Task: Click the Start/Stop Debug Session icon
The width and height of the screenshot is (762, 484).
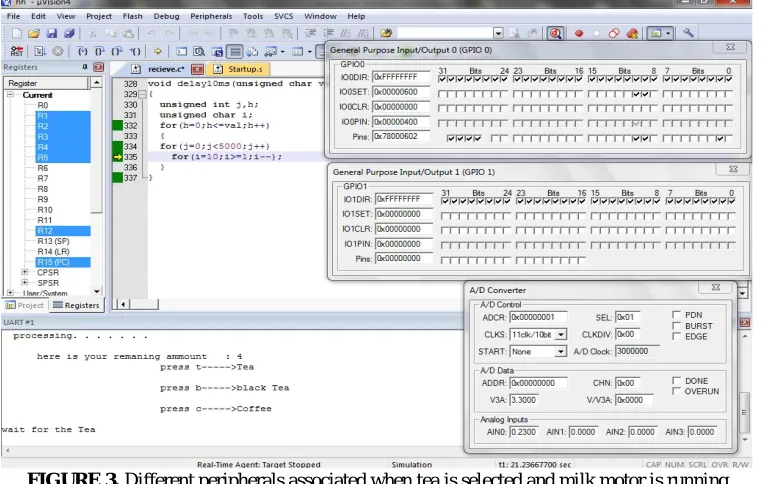Action: [555, 33]
